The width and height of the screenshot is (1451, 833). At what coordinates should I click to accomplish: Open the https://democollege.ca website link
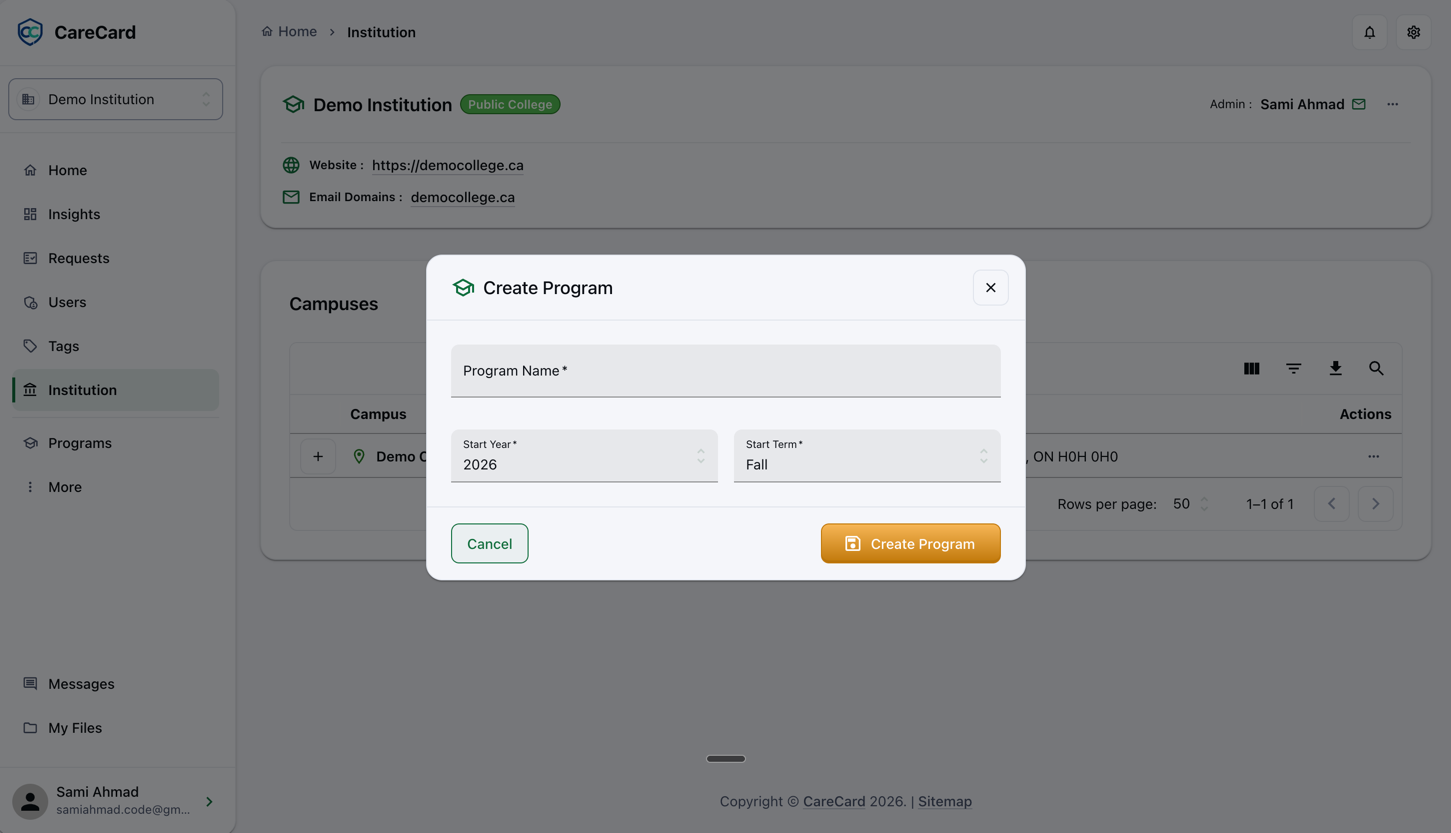click(x=447, y=165)
